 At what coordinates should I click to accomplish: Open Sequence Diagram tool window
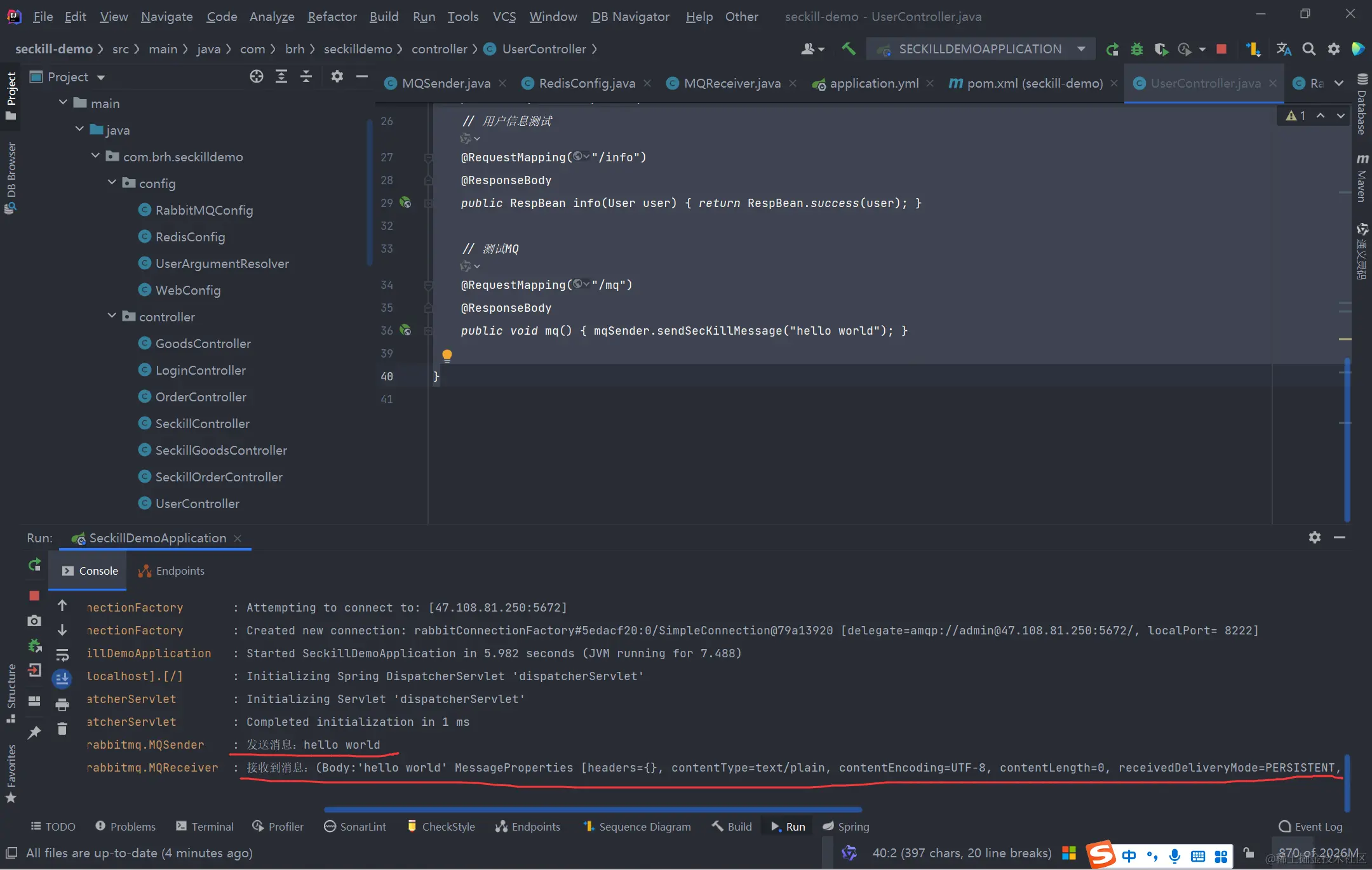pos(636,826)
